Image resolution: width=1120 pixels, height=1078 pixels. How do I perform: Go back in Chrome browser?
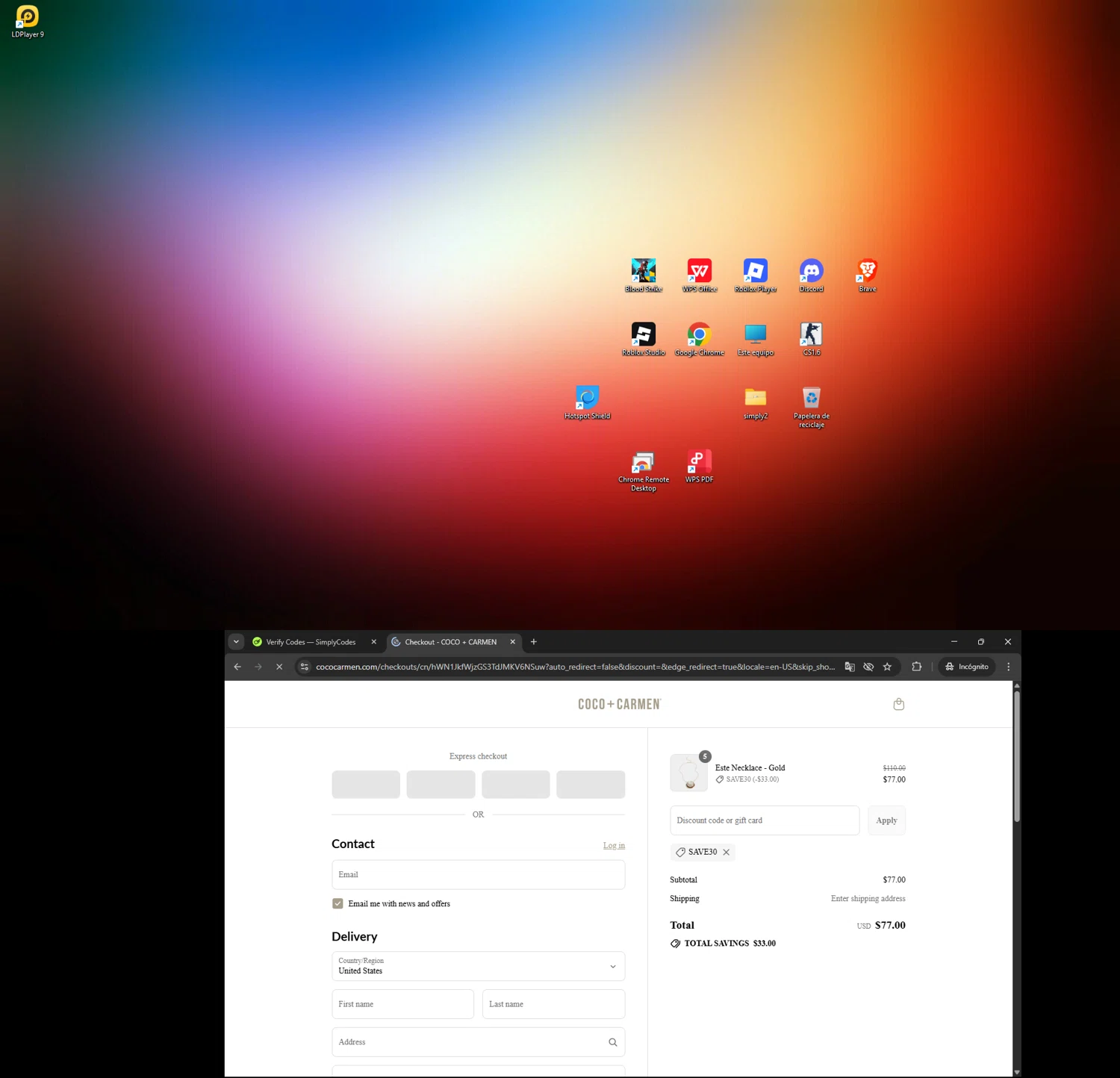237,667
